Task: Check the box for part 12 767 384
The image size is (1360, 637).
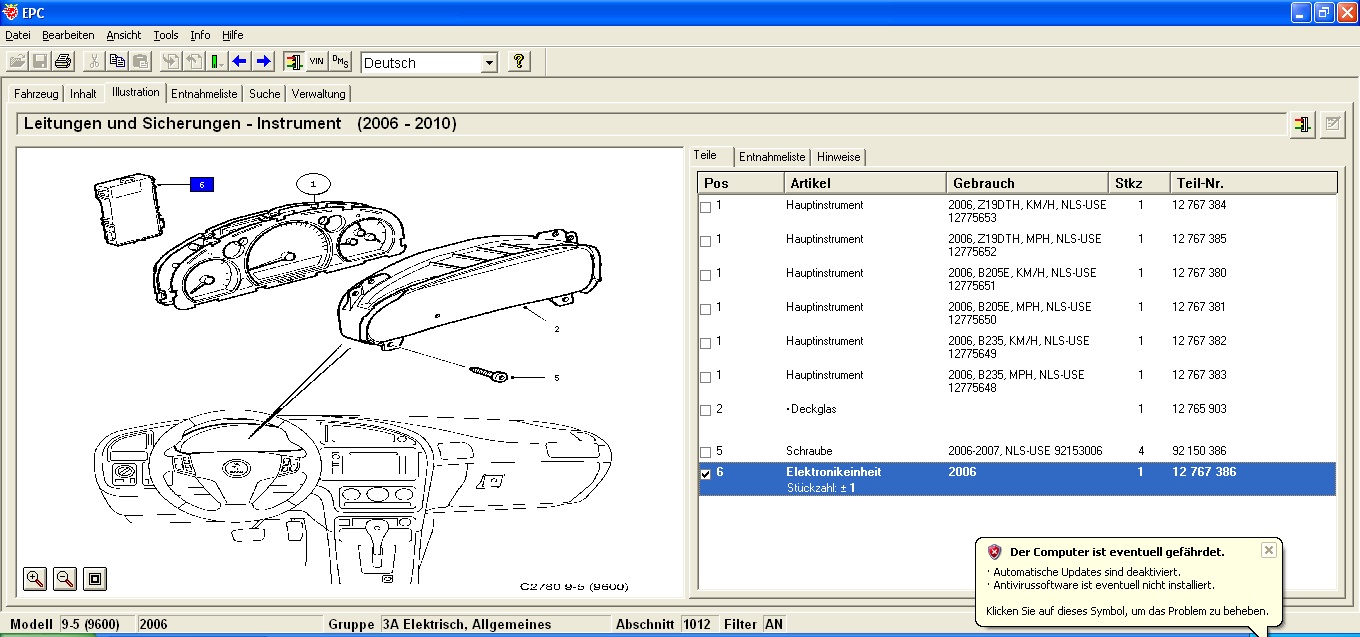Action: 706,208
